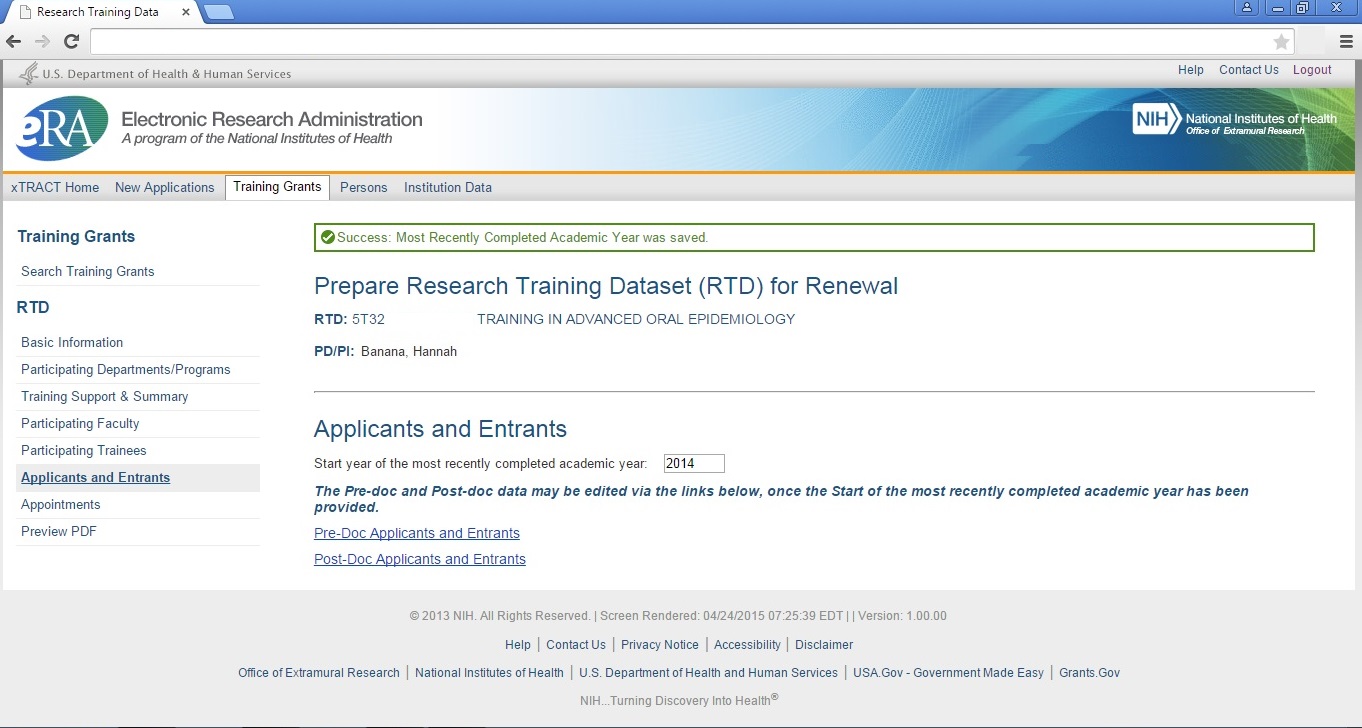Click the eRA logo
The image size is (1362, 728).
pyautogui.click(x=61, y=128)
